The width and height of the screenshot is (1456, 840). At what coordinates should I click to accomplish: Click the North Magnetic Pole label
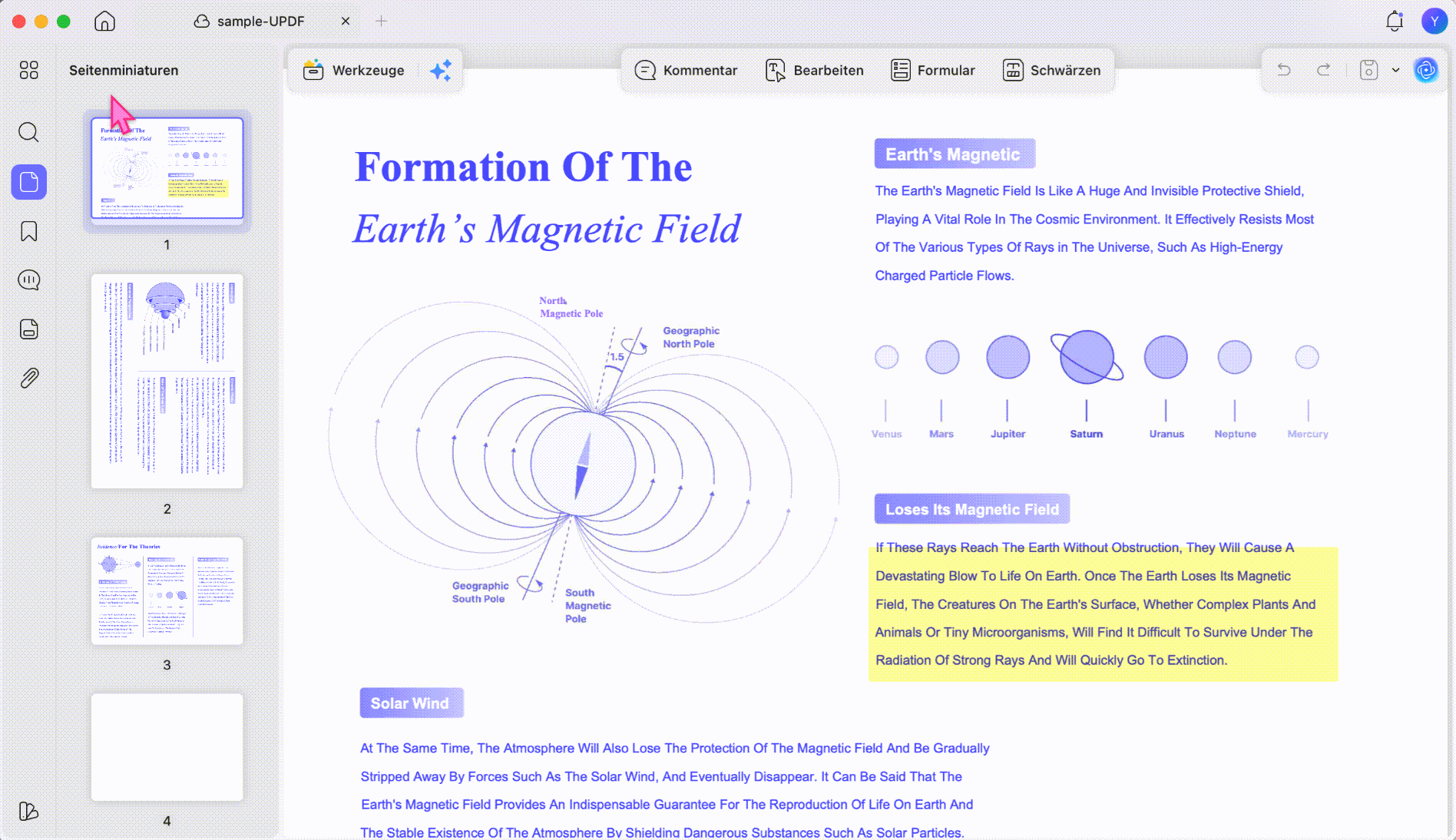click(571, 307)
